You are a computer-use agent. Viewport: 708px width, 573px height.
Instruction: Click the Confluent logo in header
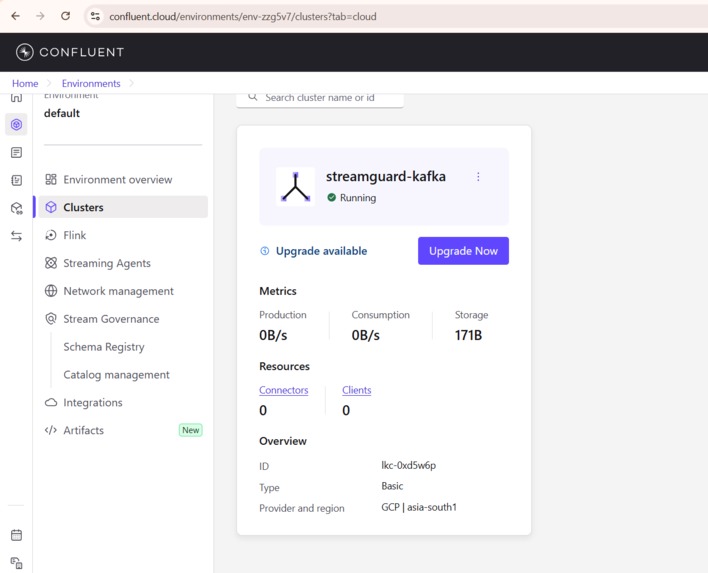(70, 52)
